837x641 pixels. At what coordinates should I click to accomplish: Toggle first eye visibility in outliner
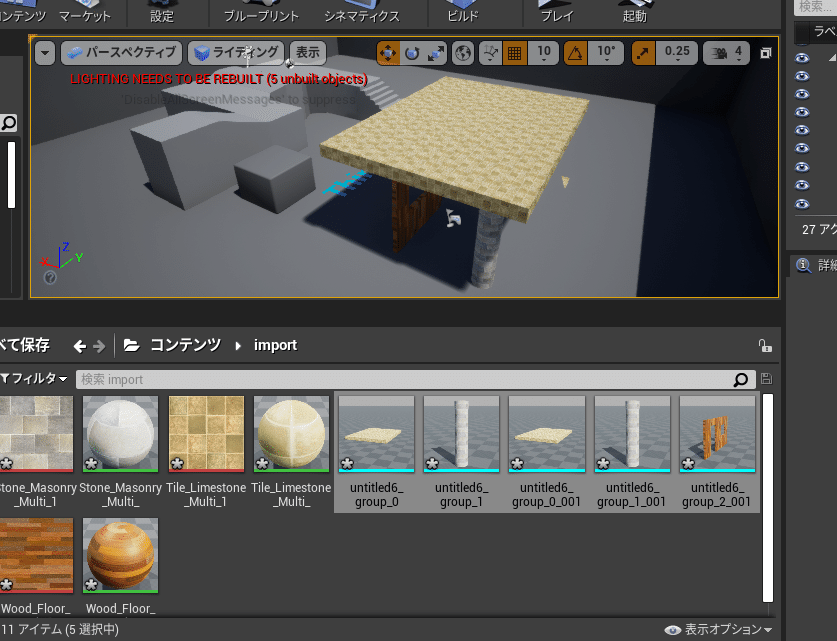tap(802, 58)
